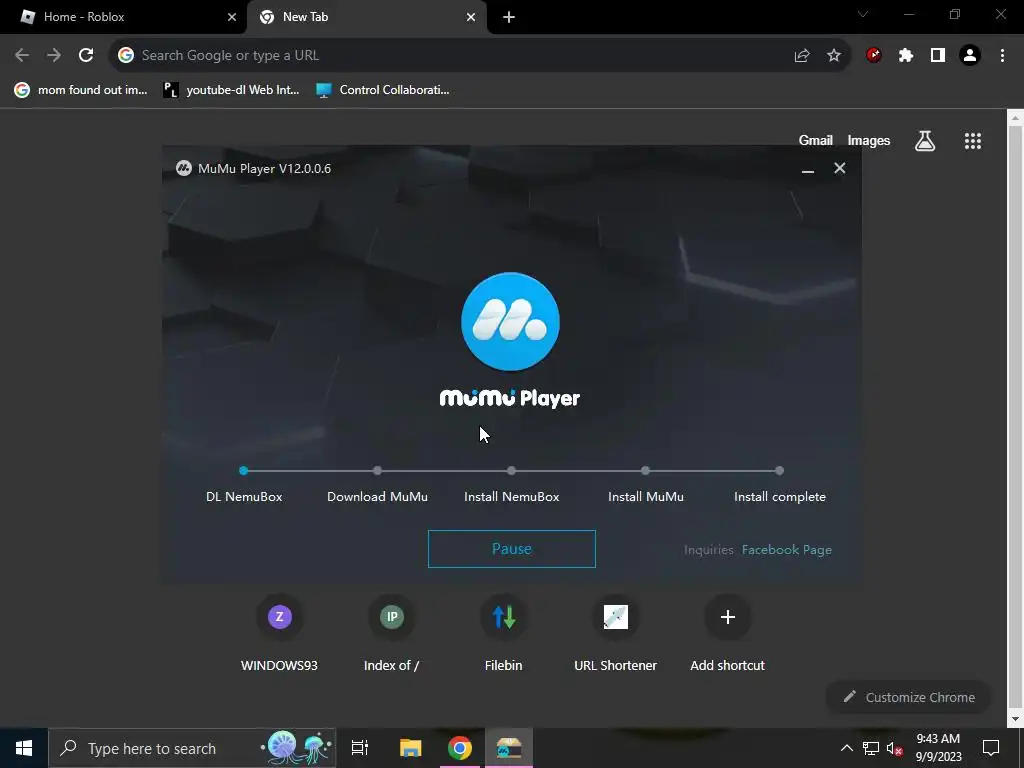Click the Download MuMu label

[377, 497]
